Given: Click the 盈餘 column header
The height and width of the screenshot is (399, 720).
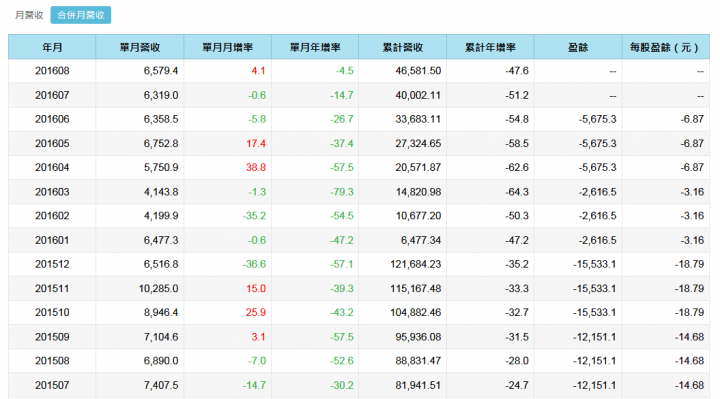Looking at the screenshot, I should (x=578, y=47).
